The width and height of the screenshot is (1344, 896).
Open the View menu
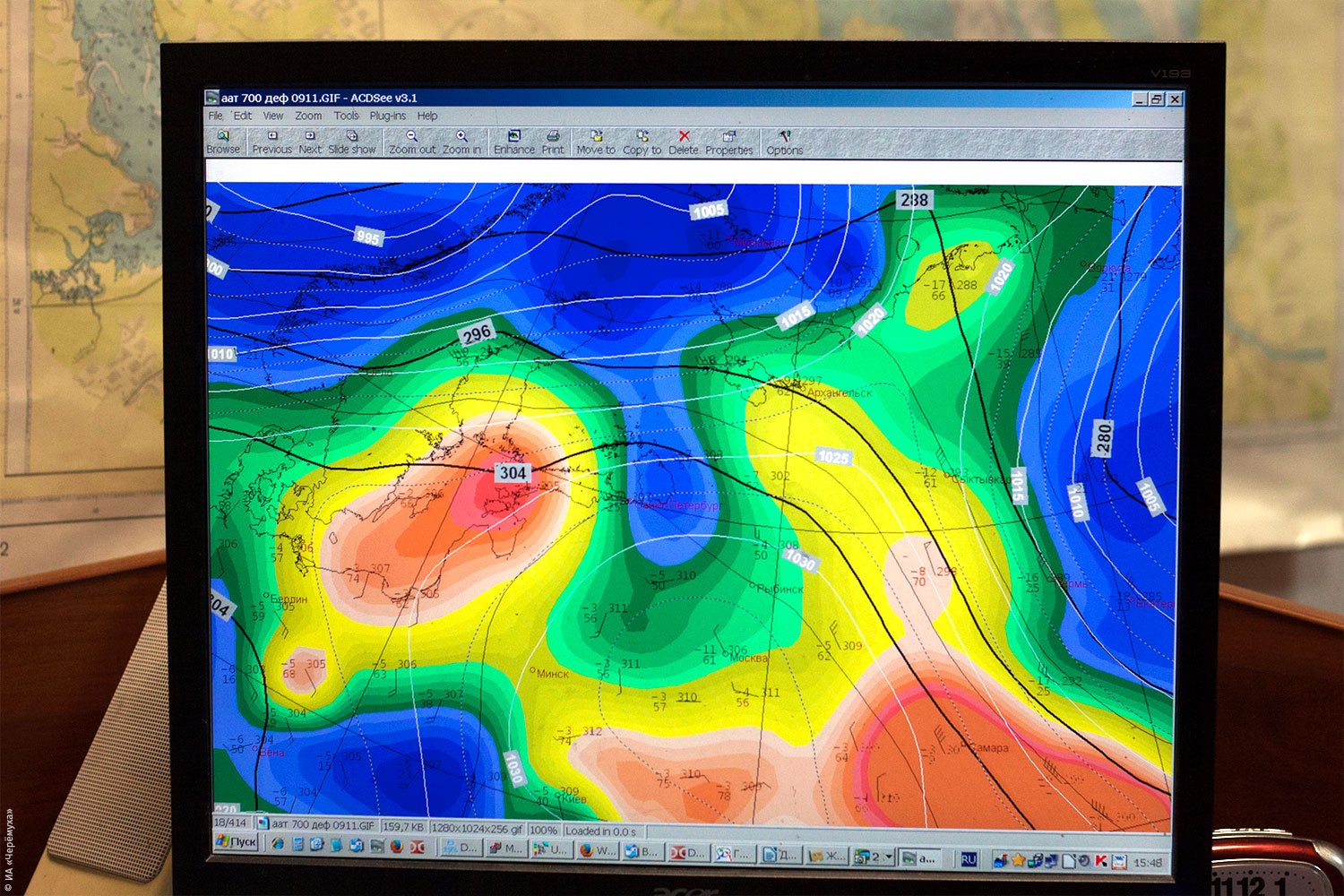(x=273, y=116)
